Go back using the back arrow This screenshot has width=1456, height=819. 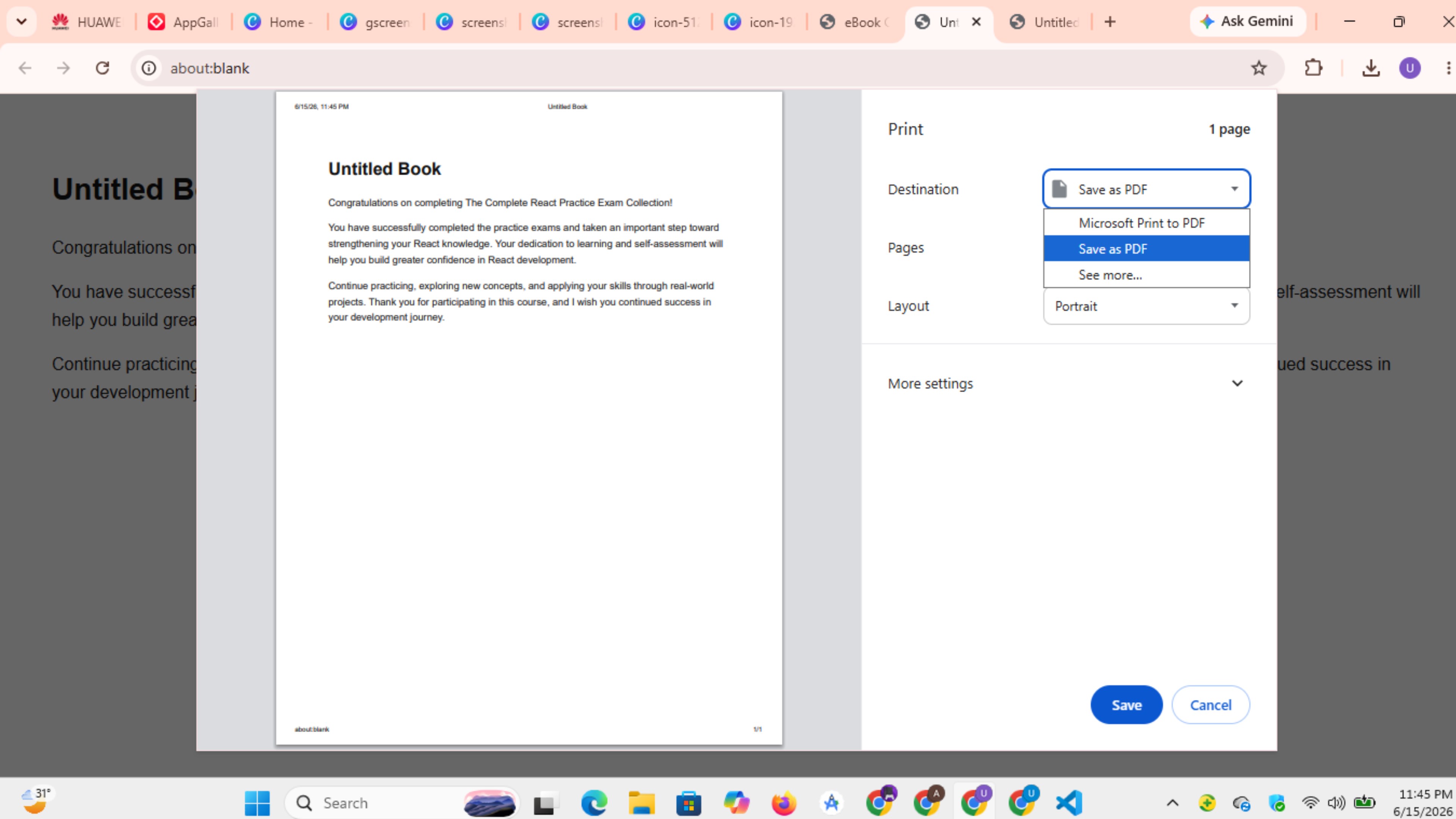tap(25, 68)
